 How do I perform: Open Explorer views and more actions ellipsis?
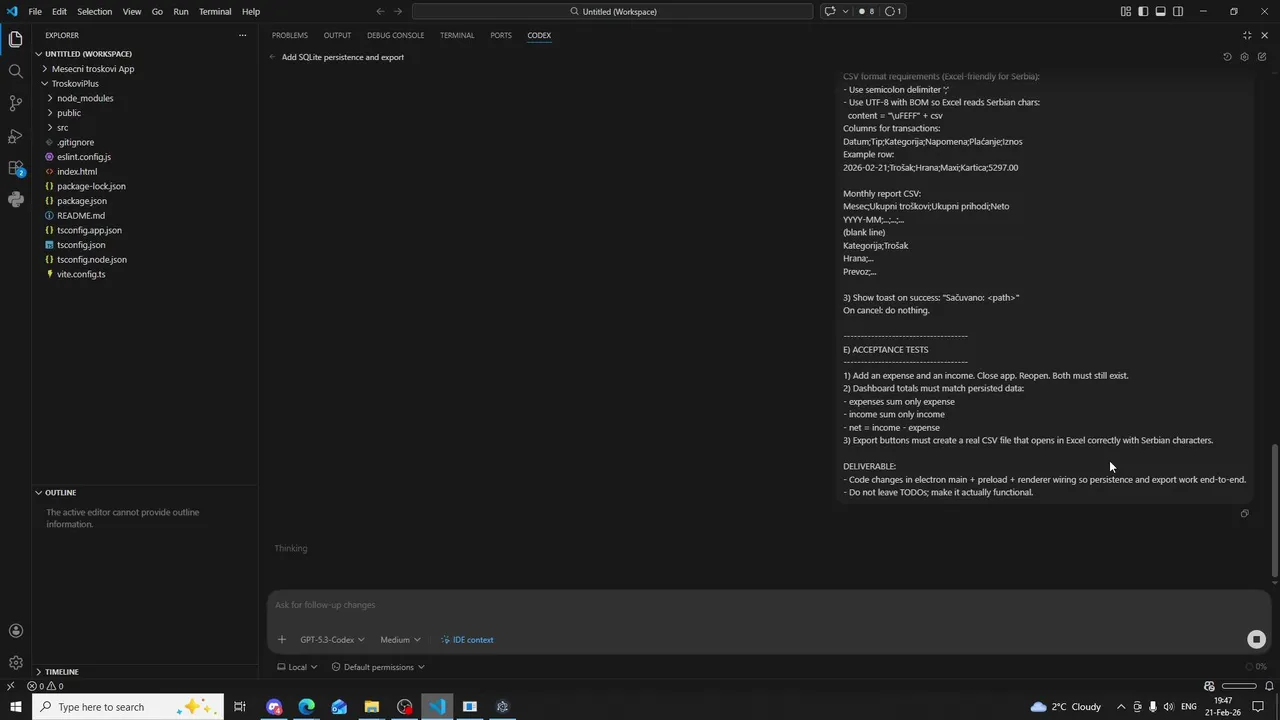click(x=242, y=35)
